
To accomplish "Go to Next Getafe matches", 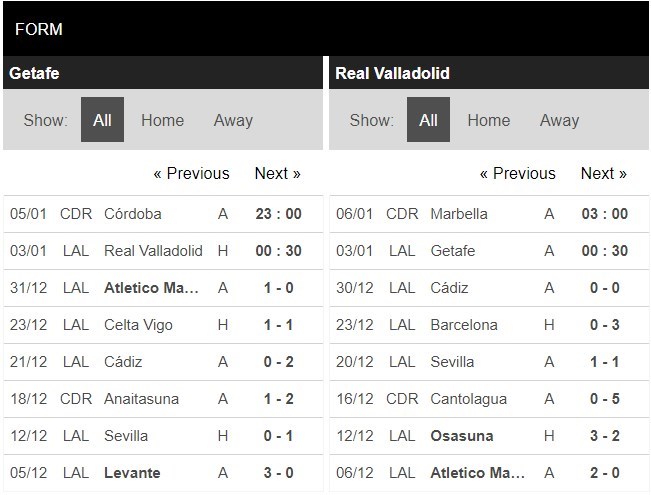I will [277, 173].
